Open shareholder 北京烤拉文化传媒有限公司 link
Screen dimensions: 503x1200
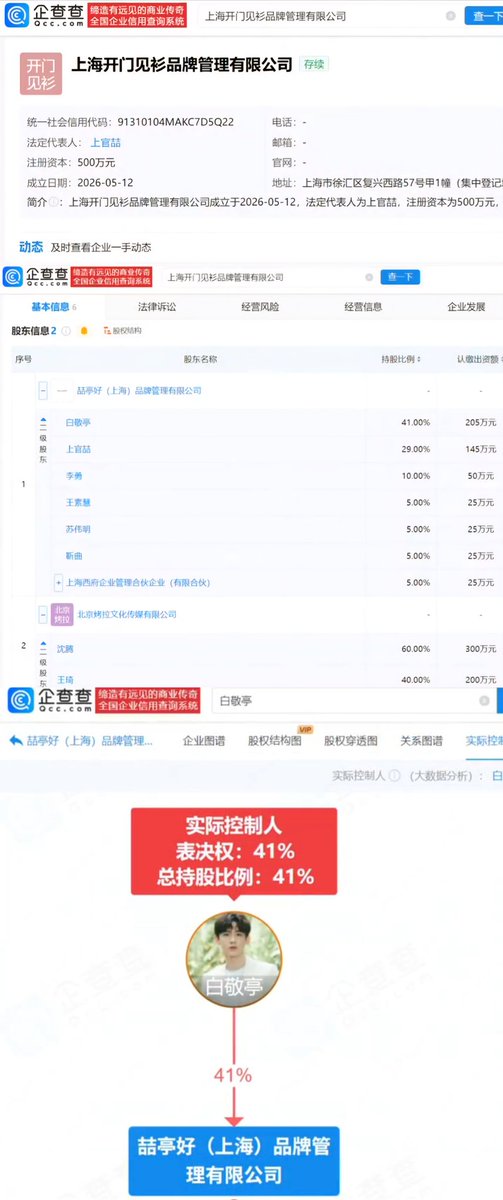(127, 614)
